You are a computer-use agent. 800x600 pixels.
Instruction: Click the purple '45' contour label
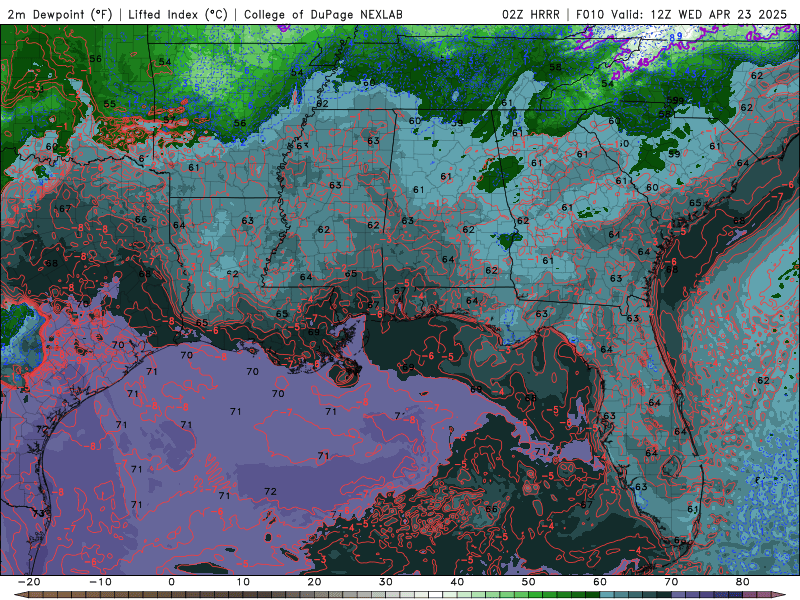coord(643,62)
